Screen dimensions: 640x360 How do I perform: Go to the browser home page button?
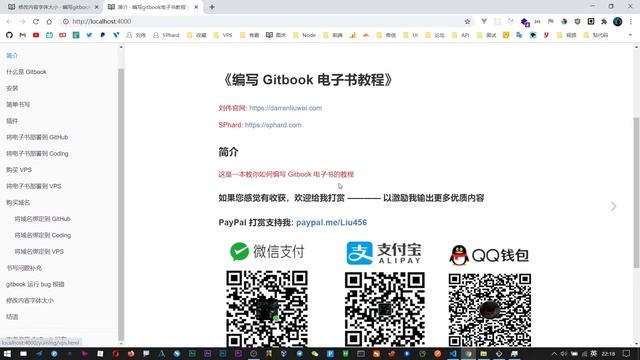click(49, 22)
